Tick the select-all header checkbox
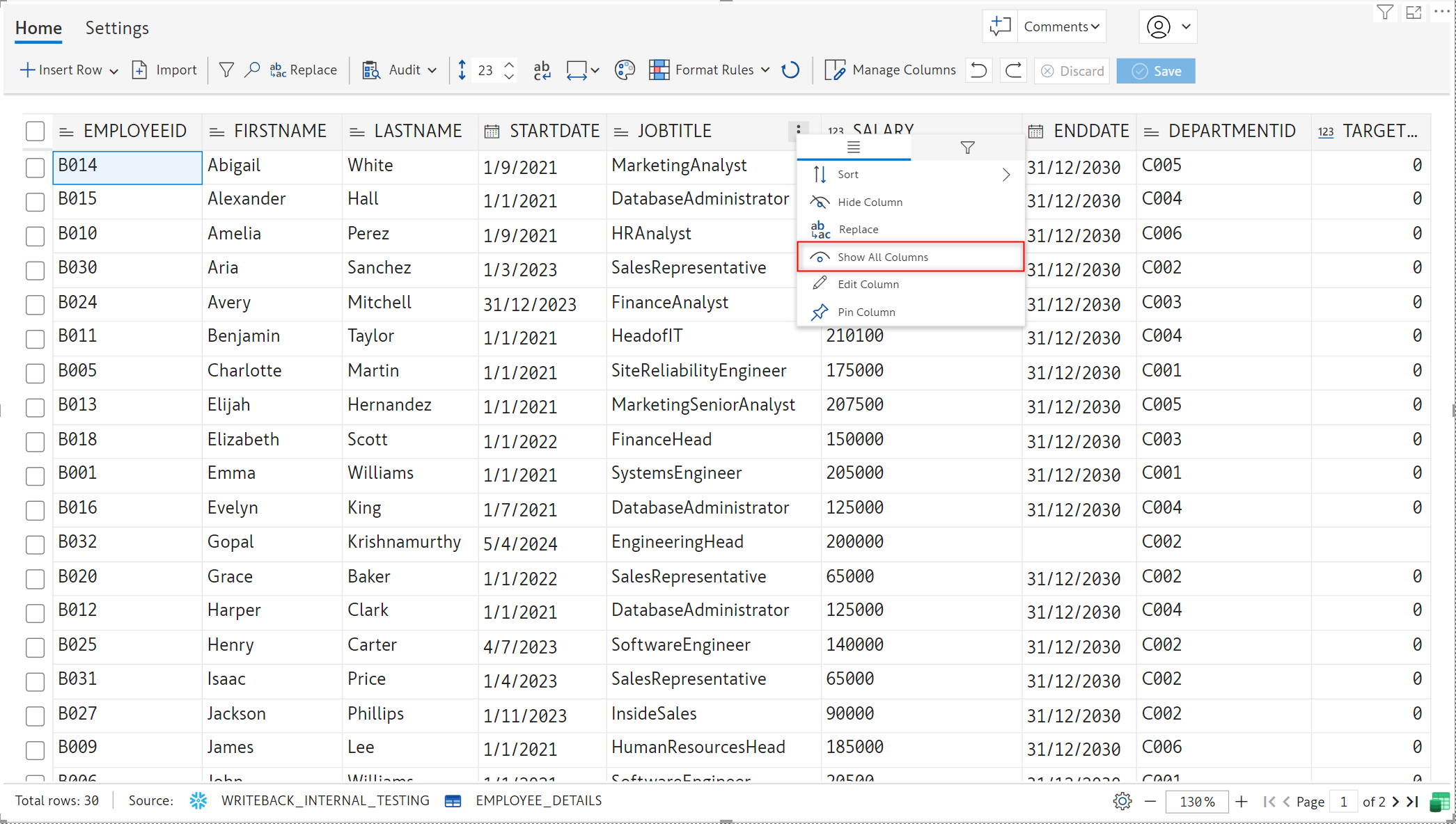The height and width of the screenshot is (824, 1456). tap(35, 131)
